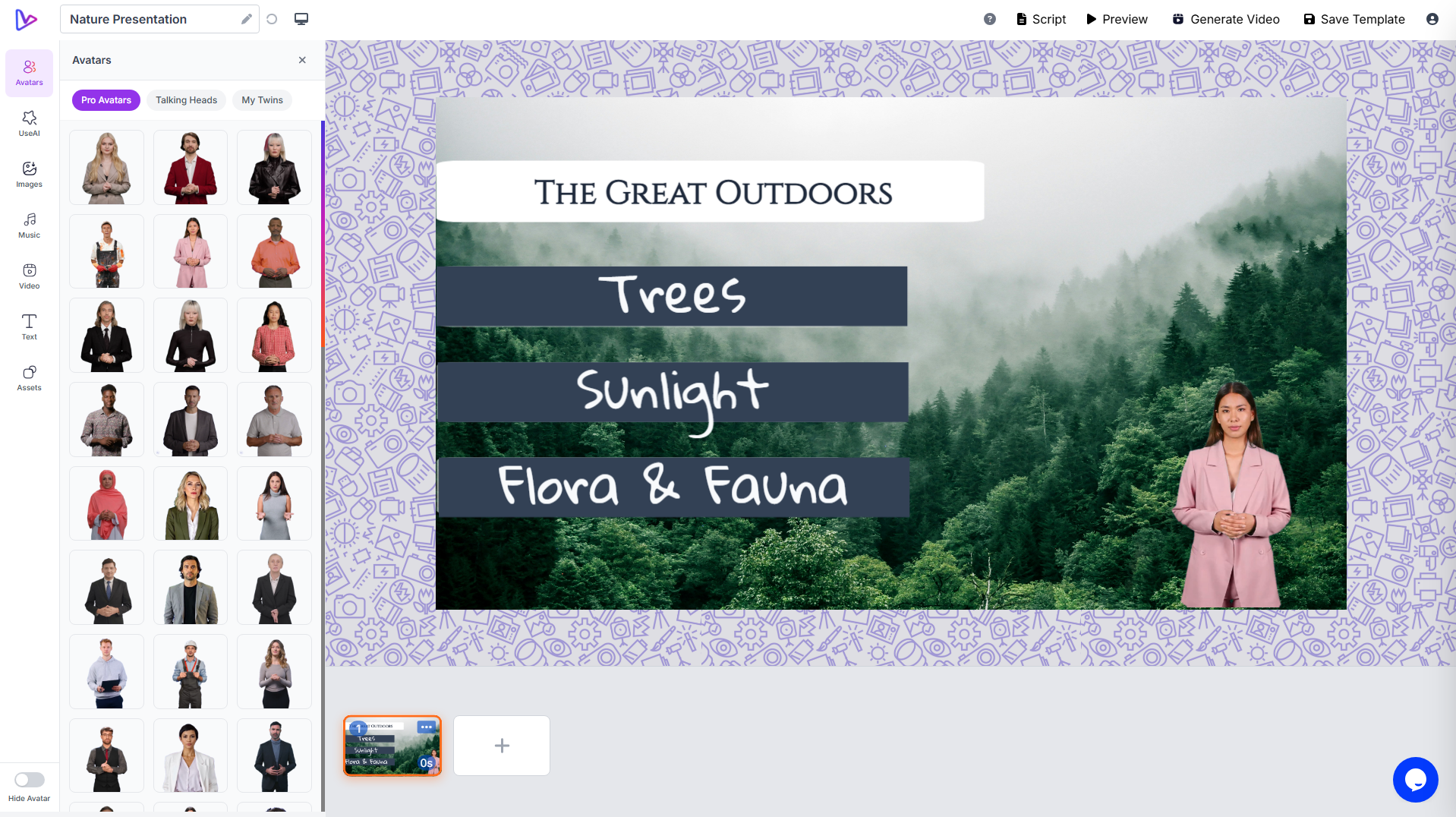
Task: Click the circular refresh icon beside title
Action: point(272,19)
